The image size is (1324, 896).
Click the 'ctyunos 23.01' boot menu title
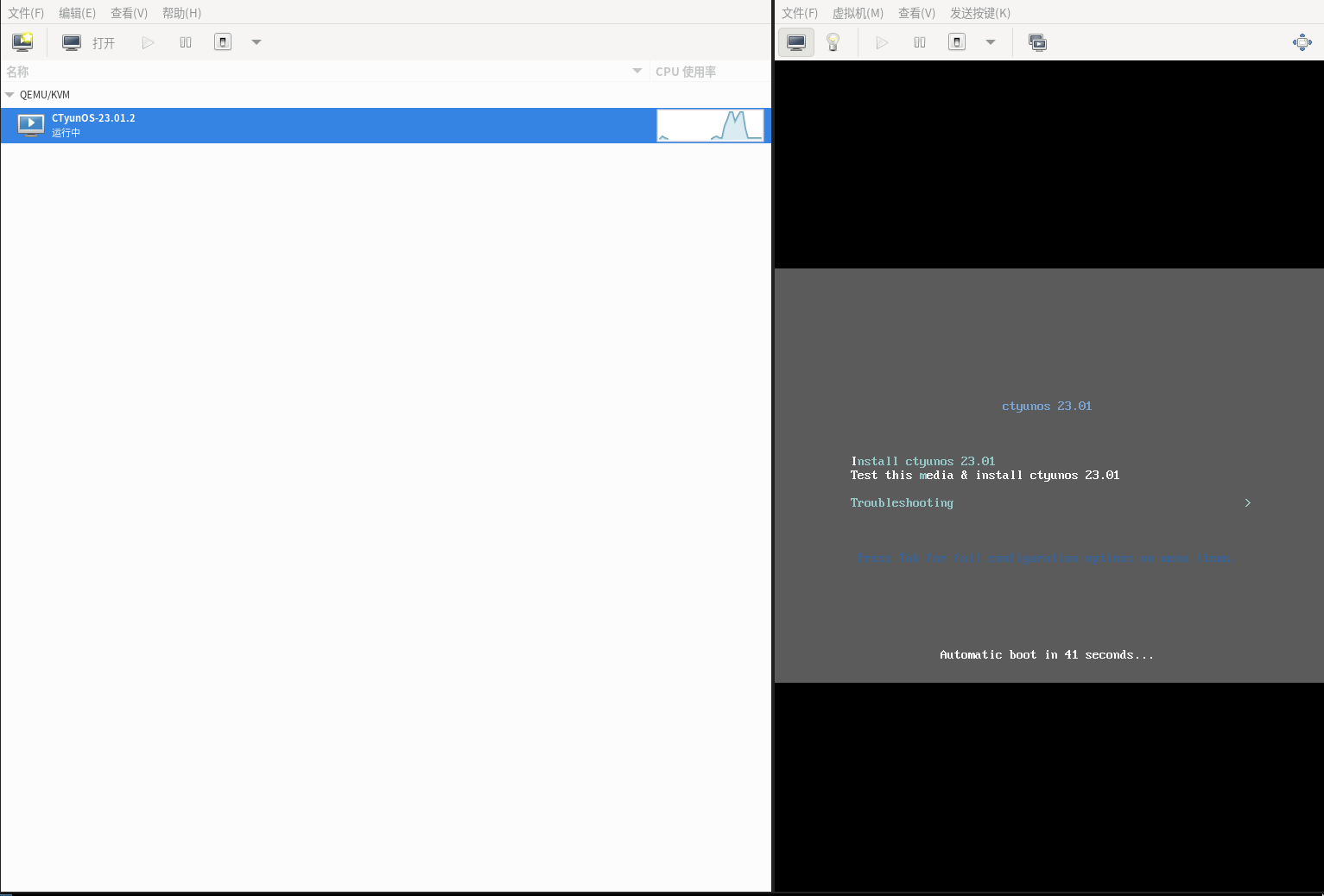pos(1047,406)
